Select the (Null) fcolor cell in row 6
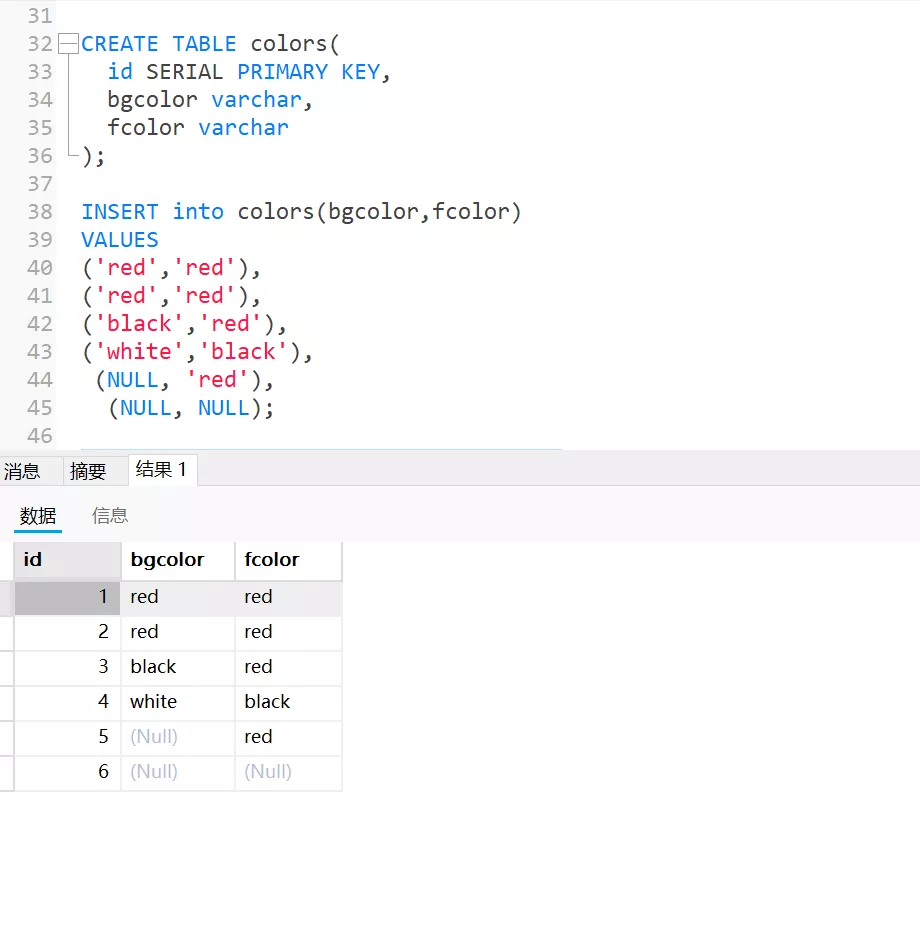This screenshot has width=920, height=946. point(287,772)
